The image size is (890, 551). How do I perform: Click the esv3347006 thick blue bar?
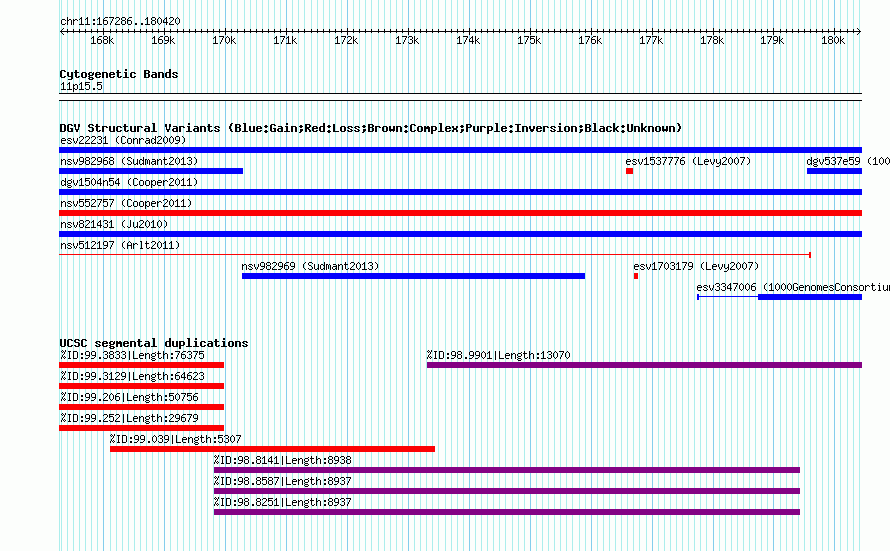click(810, 297)
